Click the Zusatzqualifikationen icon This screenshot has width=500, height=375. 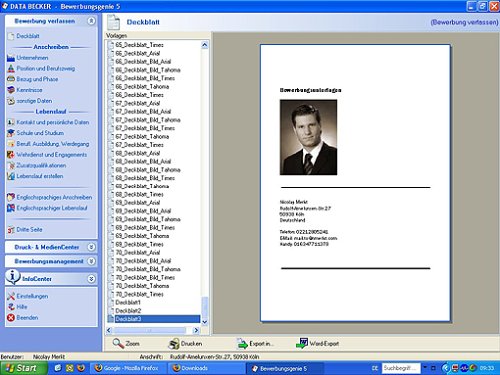pos(11,165)
